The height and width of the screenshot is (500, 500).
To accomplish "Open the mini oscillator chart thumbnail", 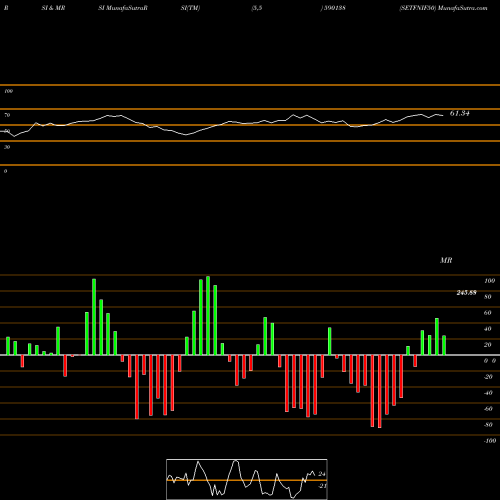I will (247, 479).
